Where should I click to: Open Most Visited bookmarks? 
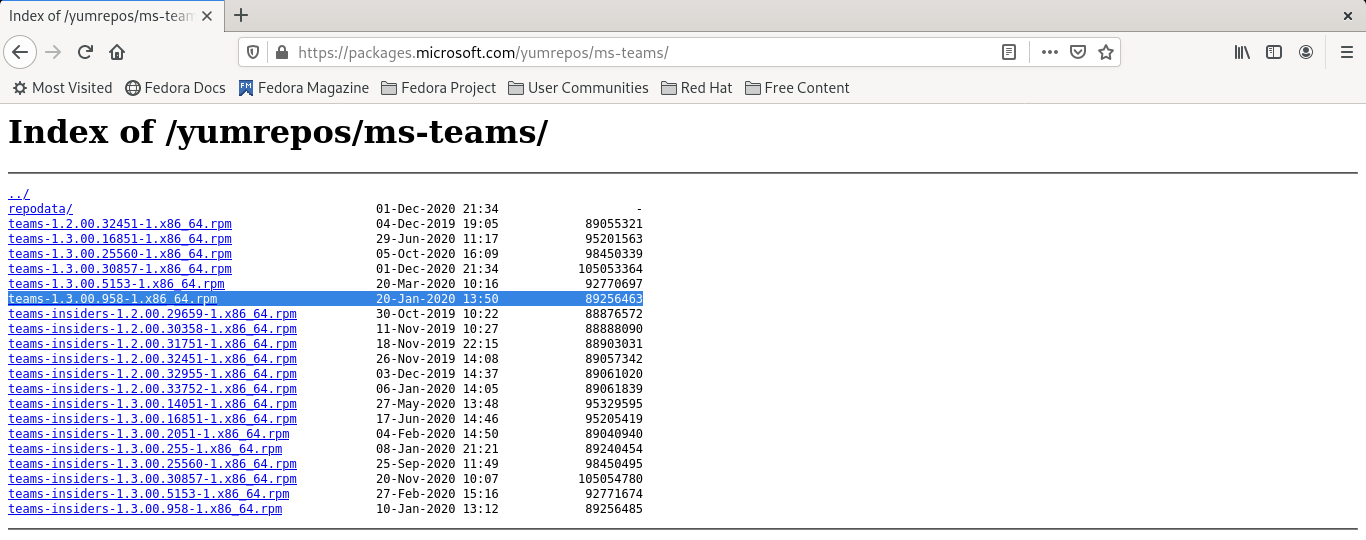tap(62, 88)
